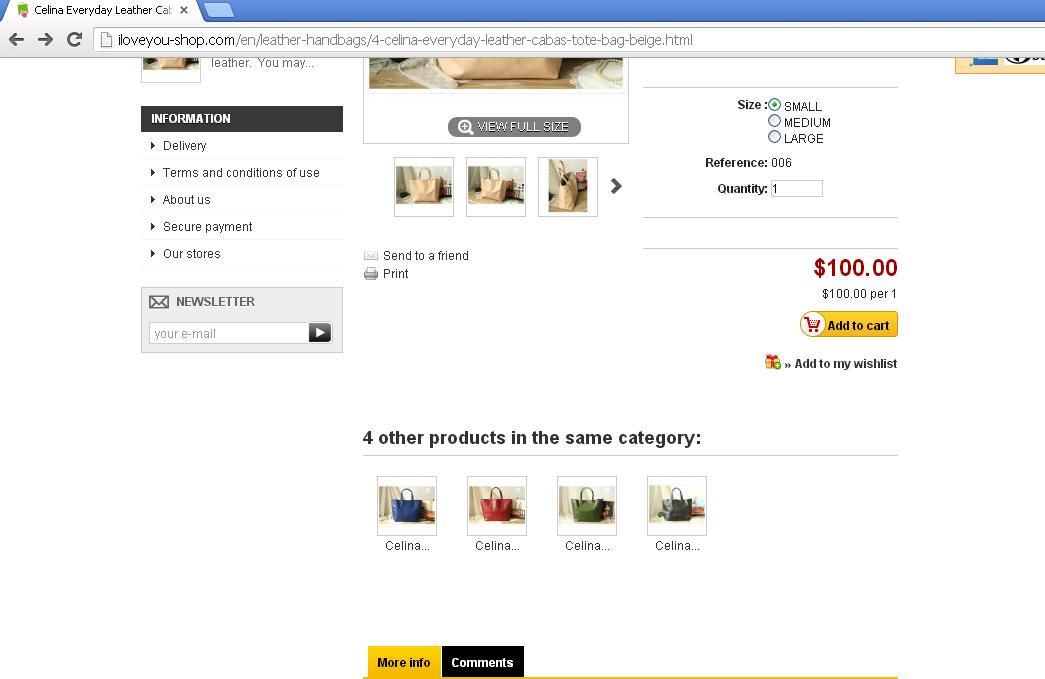Submit newsletter email with arrow button
The image size is (1045, 679).
pyautogui.click(x=320, y=333)
